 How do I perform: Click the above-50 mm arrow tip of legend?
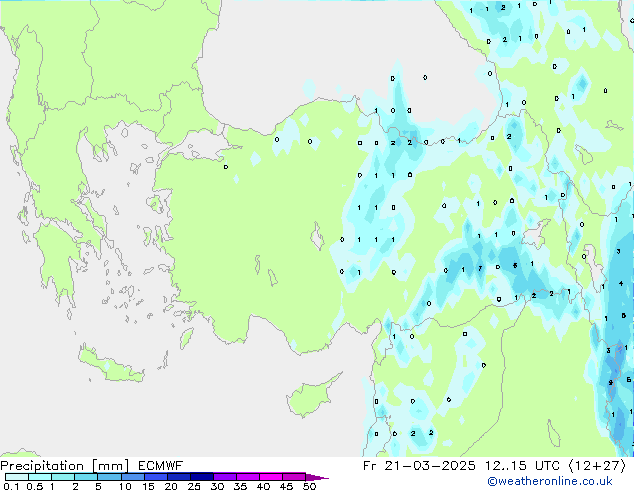[317, 478]
